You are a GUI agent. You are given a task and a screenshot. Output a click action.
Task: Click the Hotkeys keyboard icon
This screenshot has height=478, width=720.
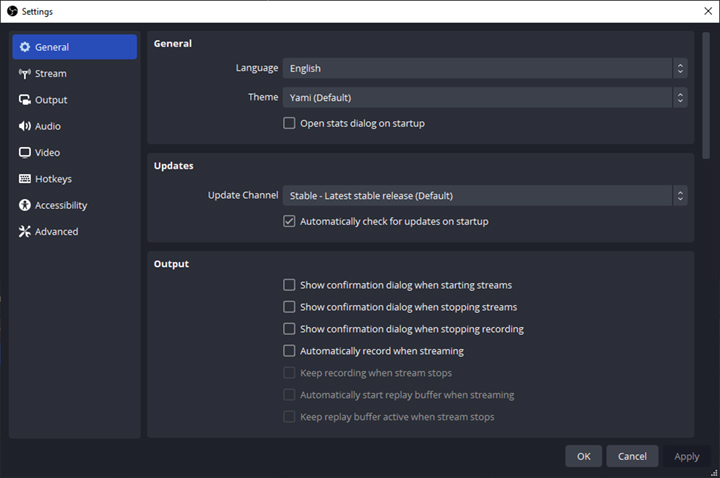[25, 179]
